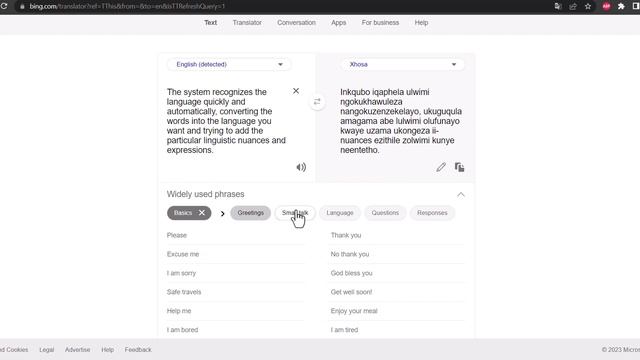Copy the Xhosa translation

(460, 167)
